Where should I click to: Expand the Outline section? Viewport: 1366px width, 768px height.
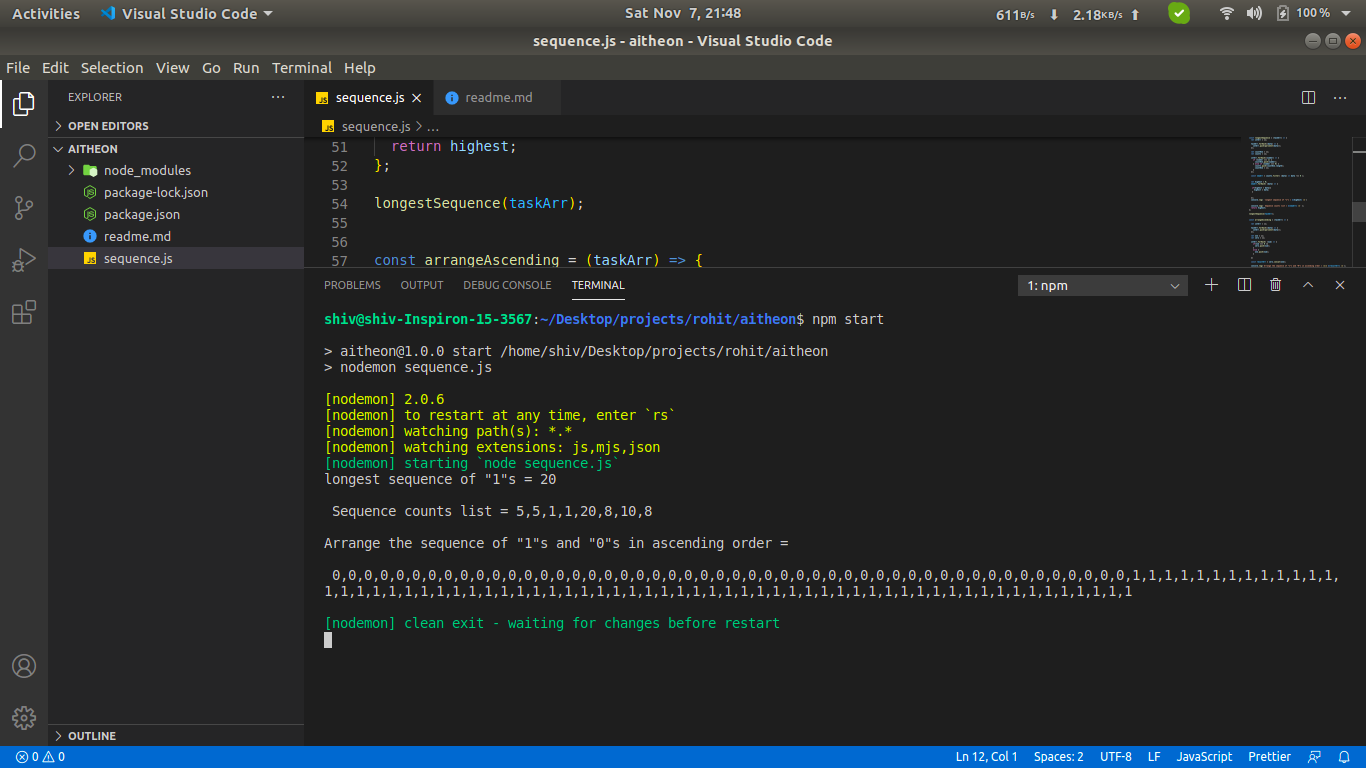176,735
